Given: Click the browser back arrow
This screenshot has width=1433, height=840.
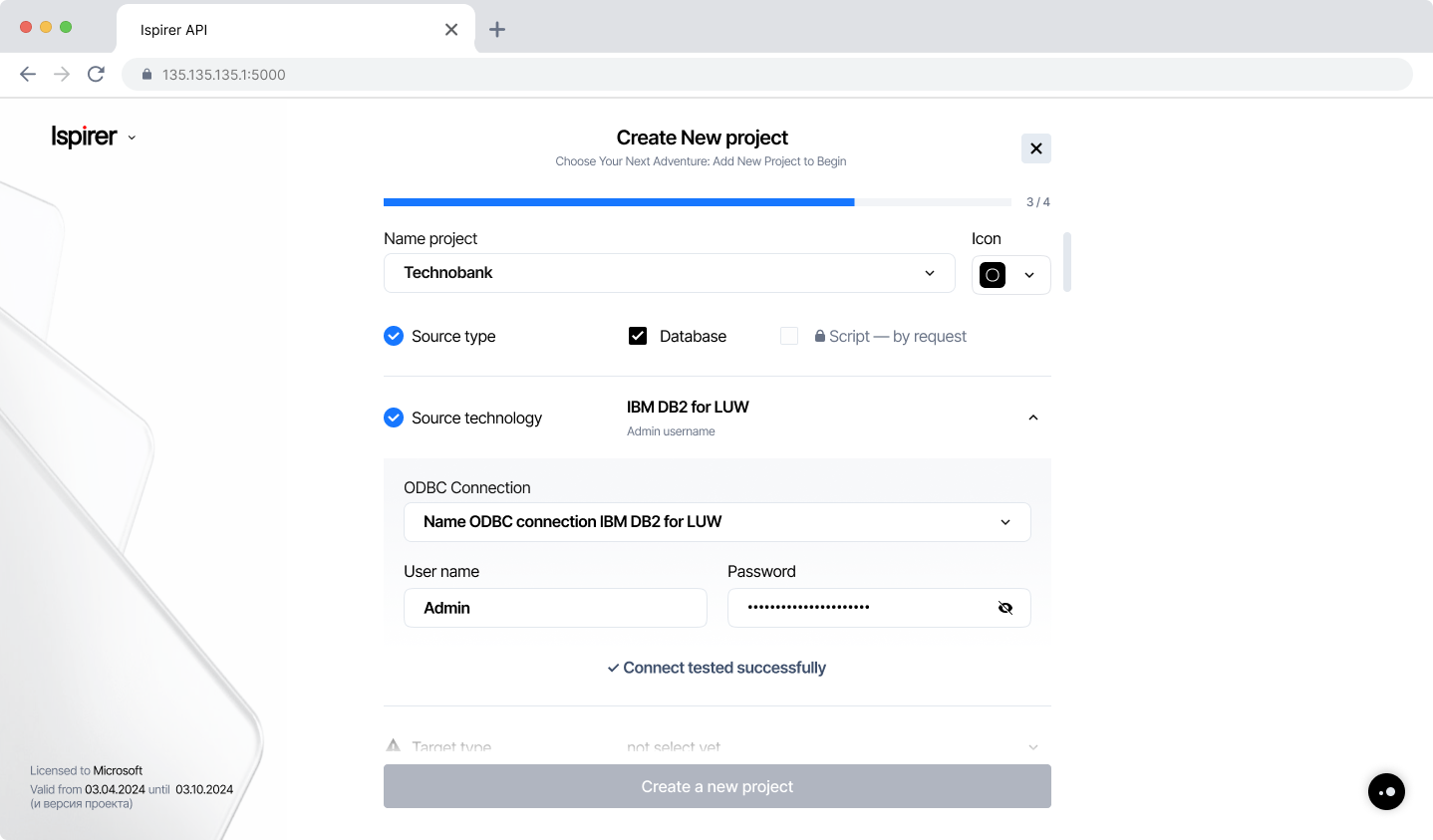Looking at the screenshot, I should pyautogui.click(x=28, y=74).
